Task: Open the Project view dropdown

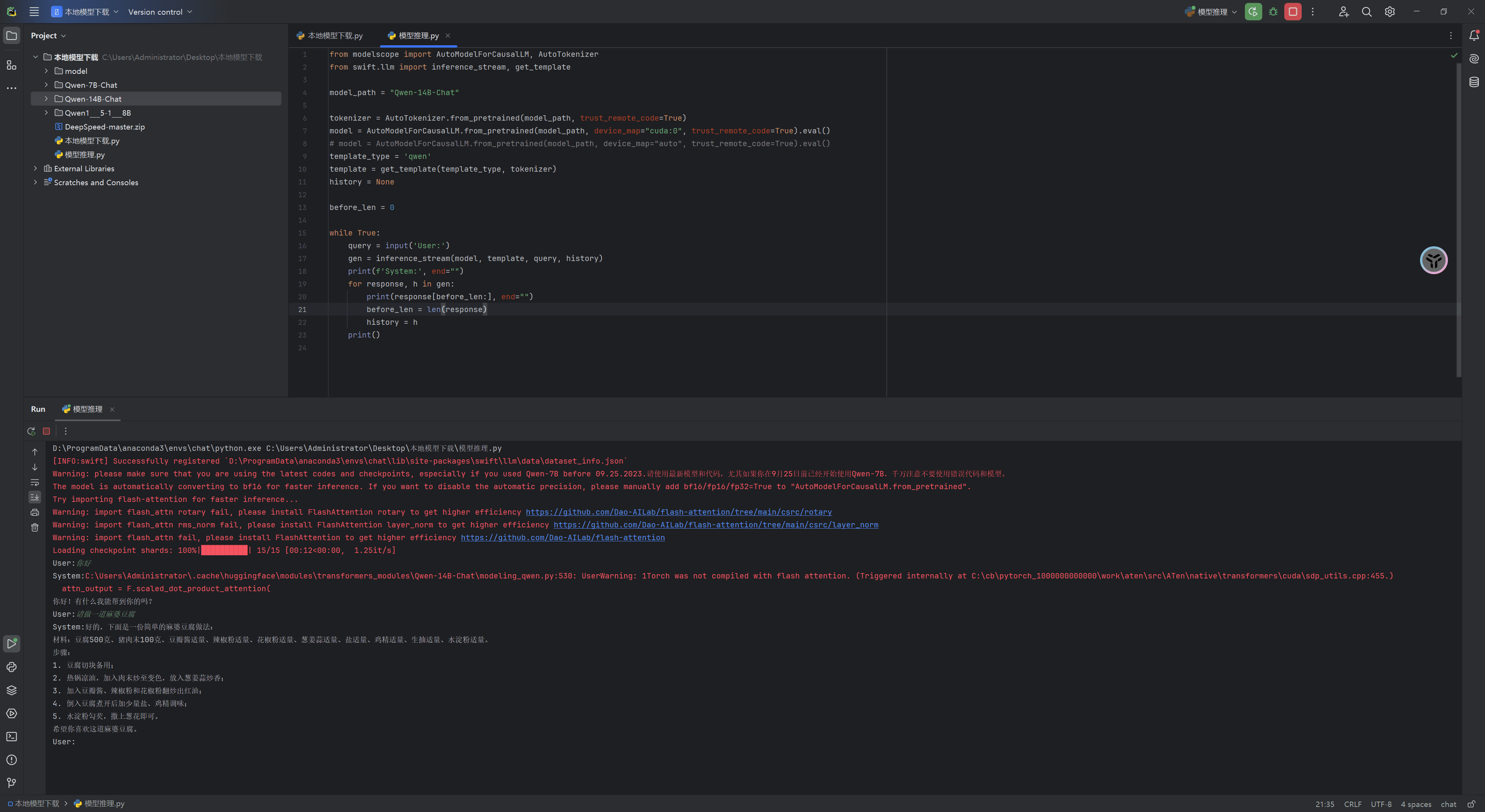Action: point(48,36)
